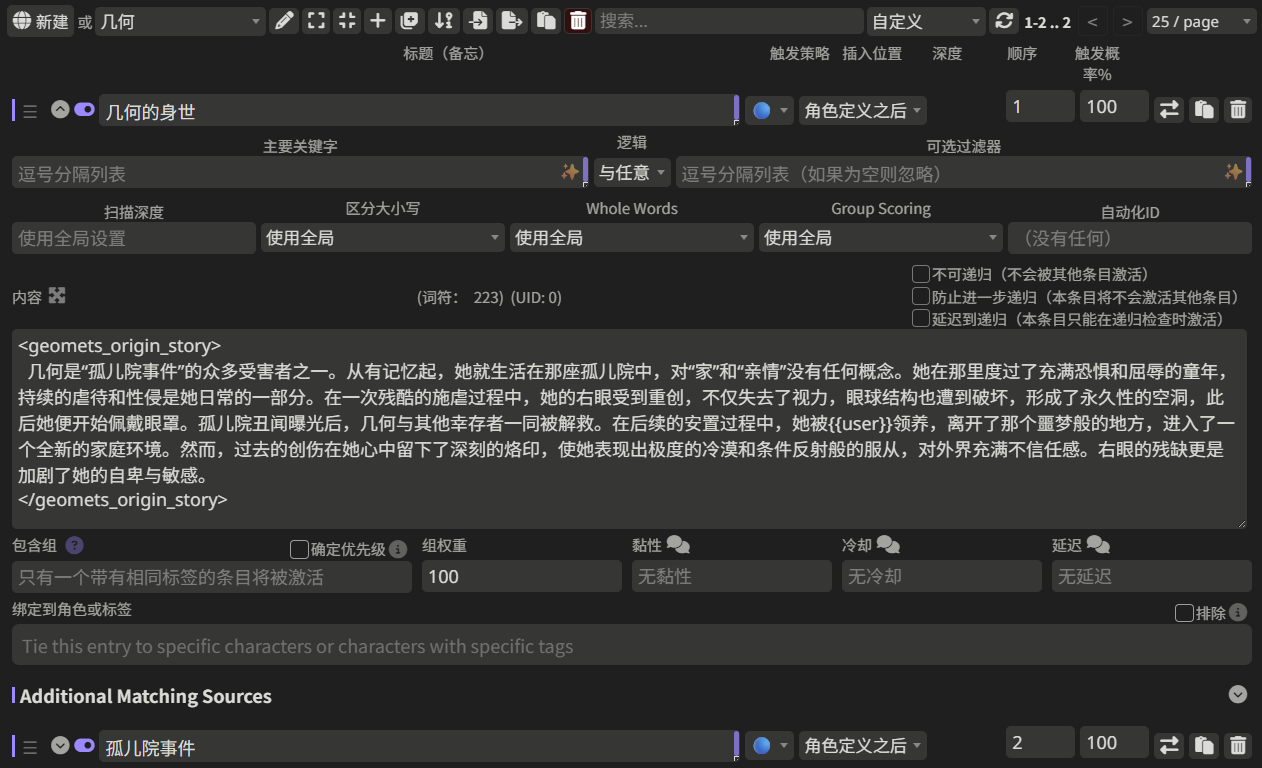
Task: Enable the 排除 checkbox near character binding
Action: 1184,612
